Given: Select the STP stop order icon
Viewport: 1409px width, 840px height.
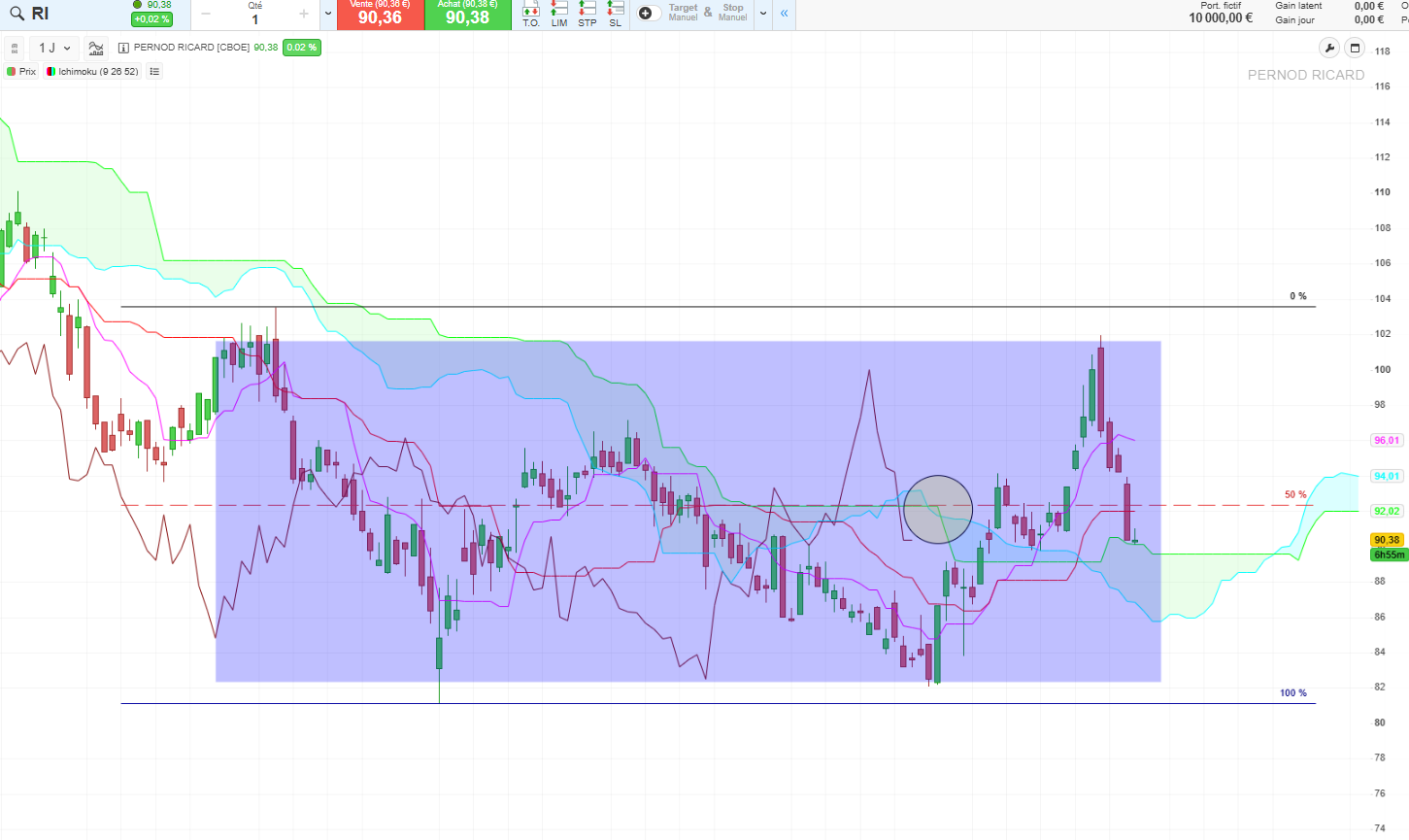Looking at the screenshot, I should [587, 15].
